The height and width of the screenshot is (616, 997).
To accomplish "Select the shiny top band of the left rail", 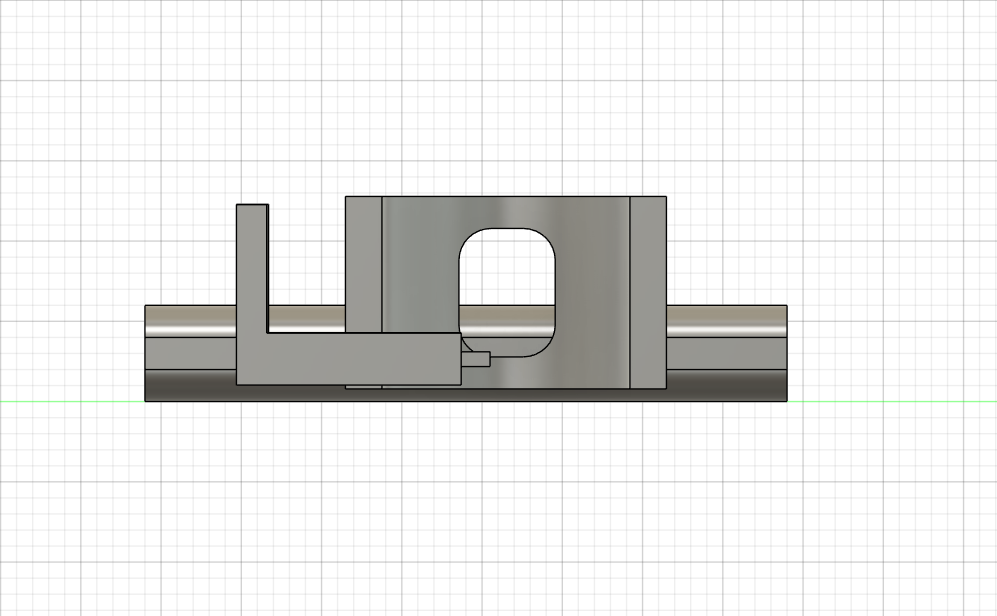I will 190,320.
